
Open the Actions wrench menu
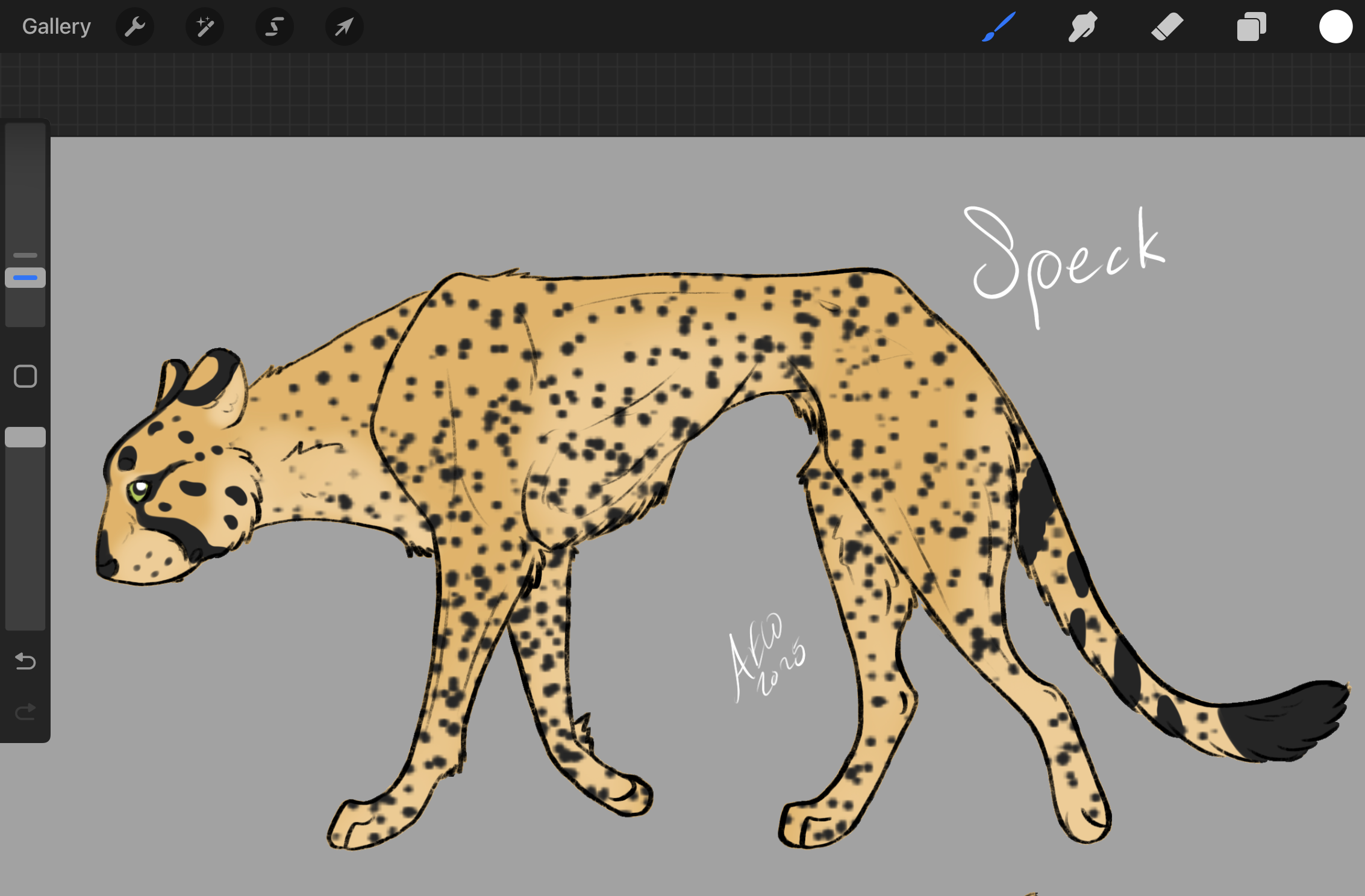tap(135, 26)
